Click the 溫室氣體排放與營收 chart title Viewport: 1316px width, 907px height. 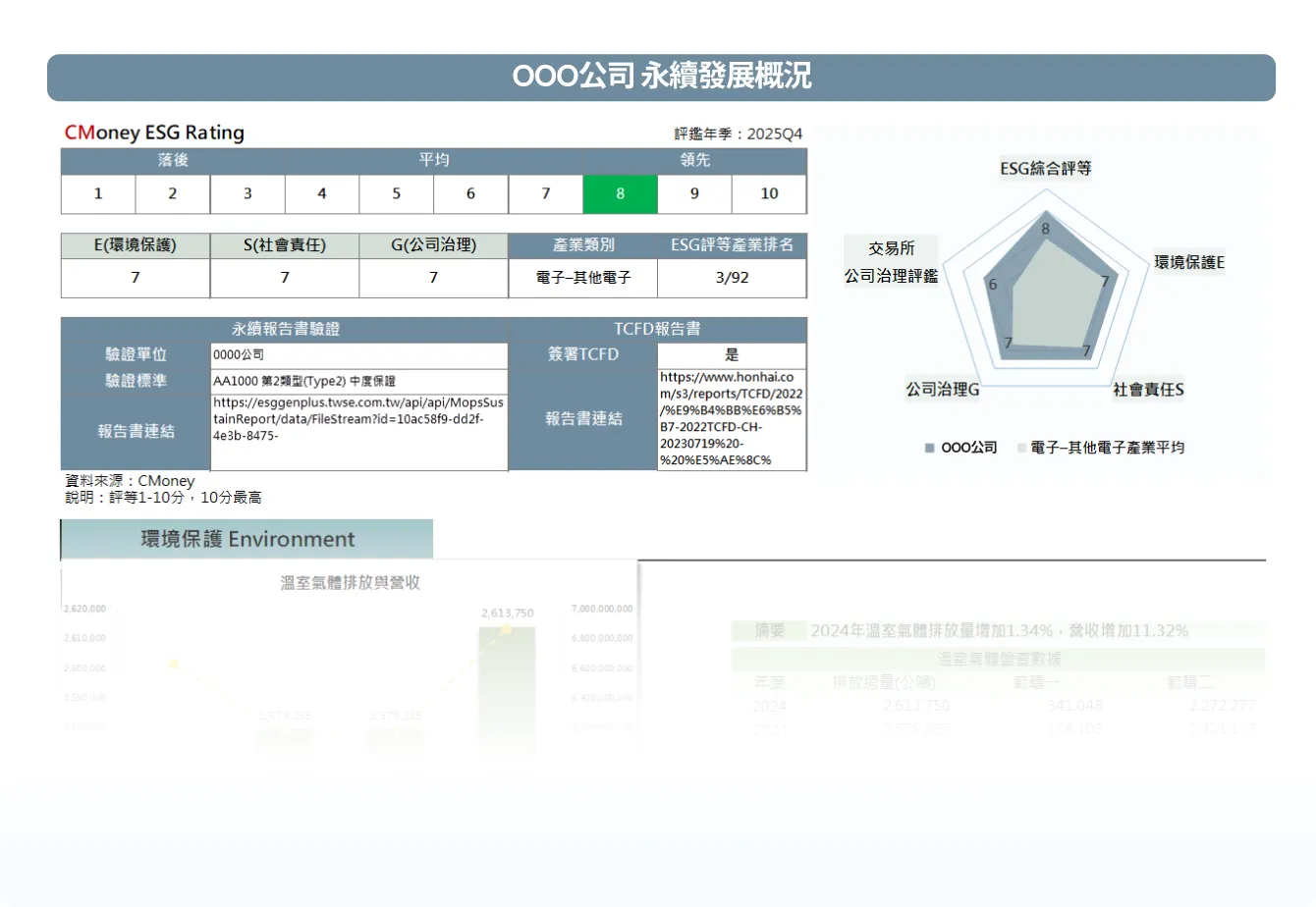[x=350, y=583]
